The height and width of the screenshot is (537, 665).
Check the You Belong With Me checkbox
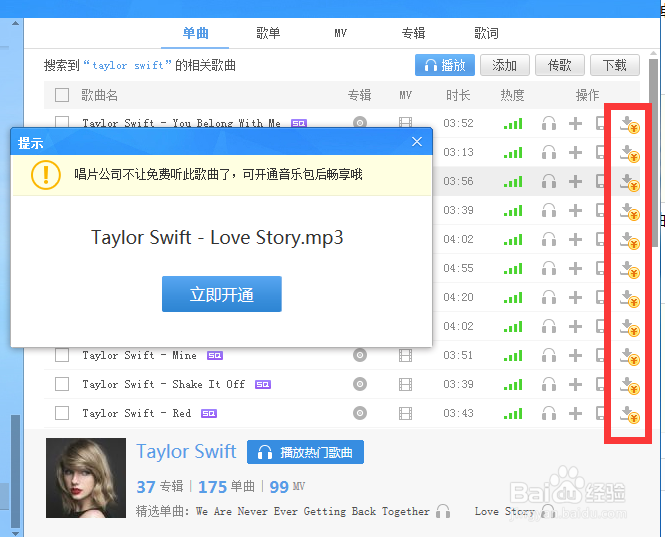point(62,122)
